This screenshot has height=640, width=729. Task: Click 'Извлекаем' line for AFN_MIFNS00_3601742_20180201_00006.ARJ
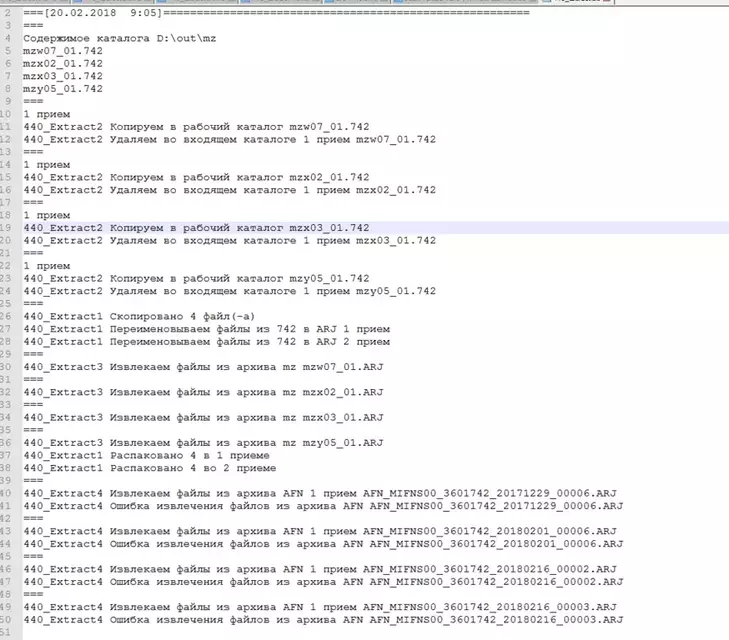320,531
